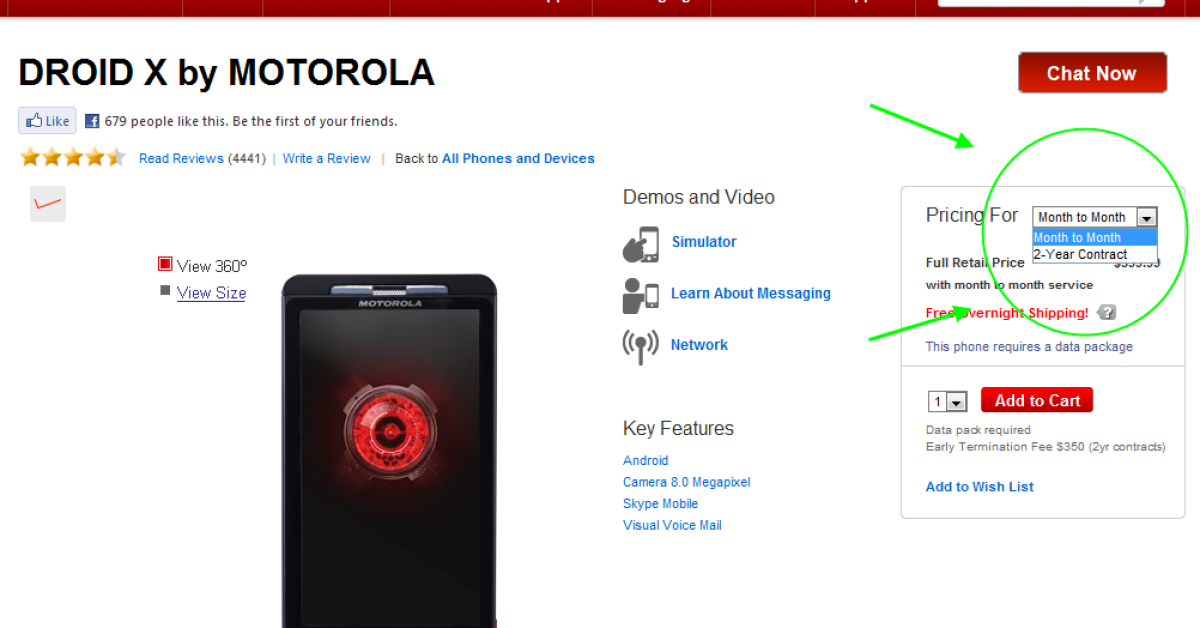Open the Write a Review link
Image resolution: width=1200 pixels, height=628 pixels.
click(x=327, y=158)
